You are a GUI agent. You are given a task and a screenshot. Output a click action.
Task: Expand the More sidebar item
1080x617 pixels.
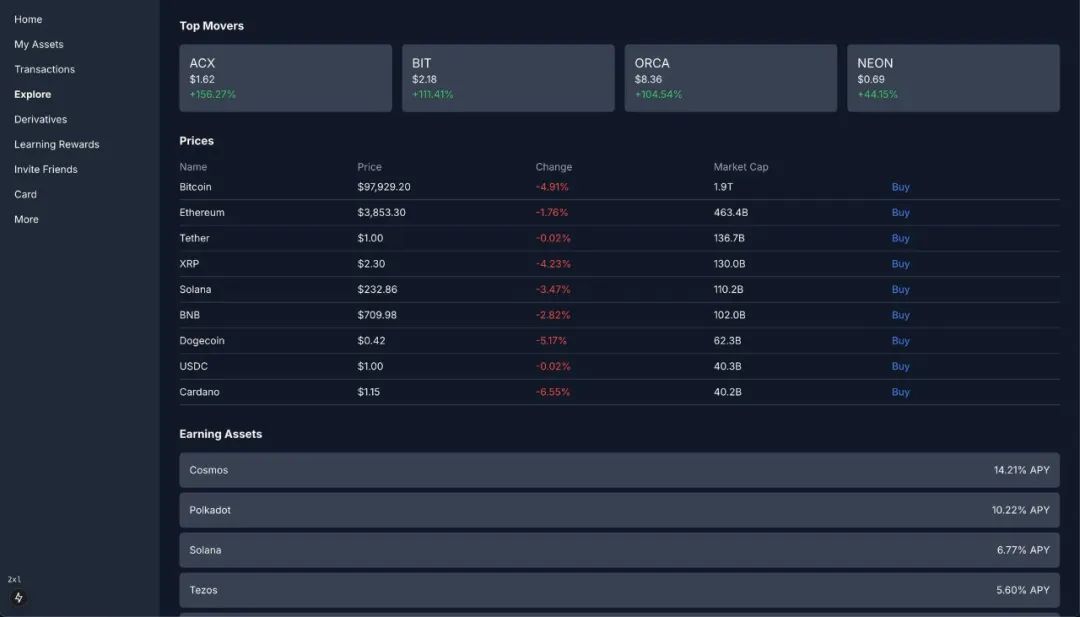point(26,219)
